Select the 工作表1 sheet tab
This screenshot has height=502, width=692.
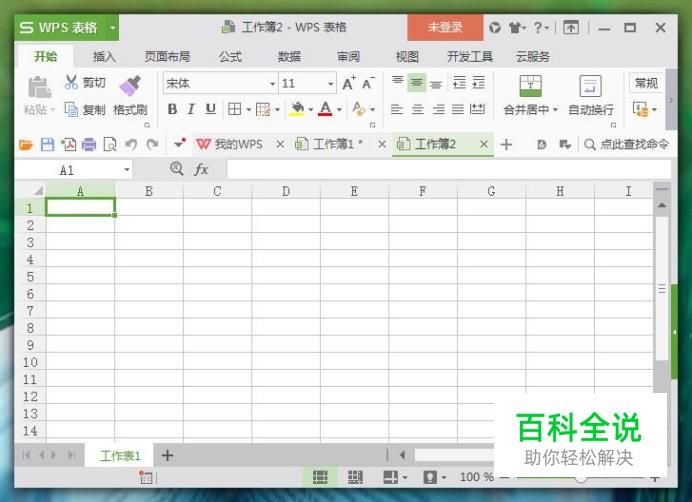click(x=120, y=455)
